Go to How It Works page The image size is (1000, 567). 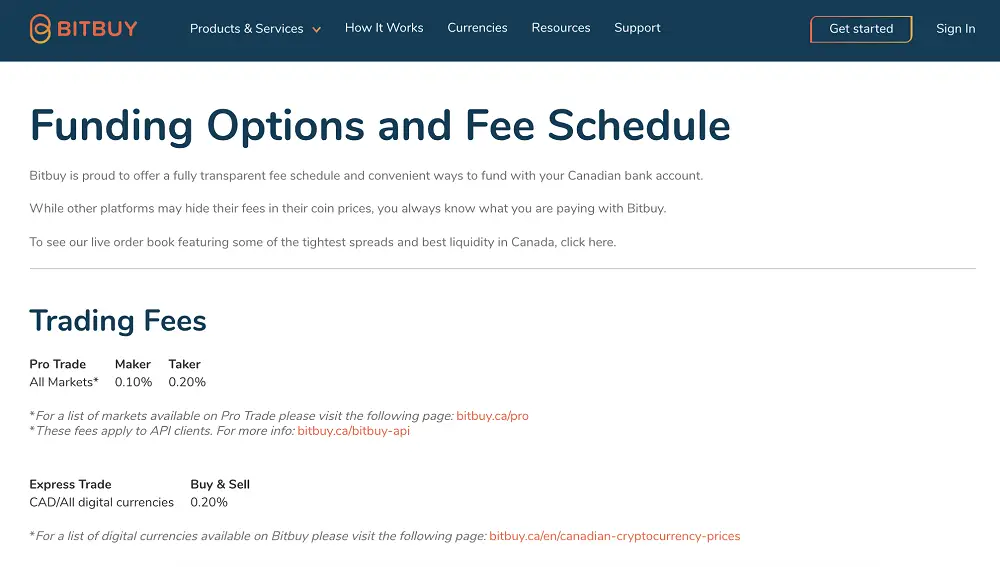384,28
